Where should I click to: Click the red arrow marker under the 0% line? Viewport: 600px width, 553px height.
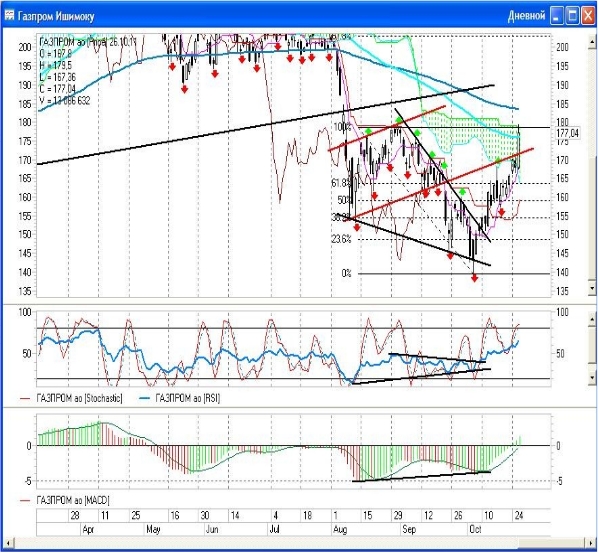tap(474, 278)
